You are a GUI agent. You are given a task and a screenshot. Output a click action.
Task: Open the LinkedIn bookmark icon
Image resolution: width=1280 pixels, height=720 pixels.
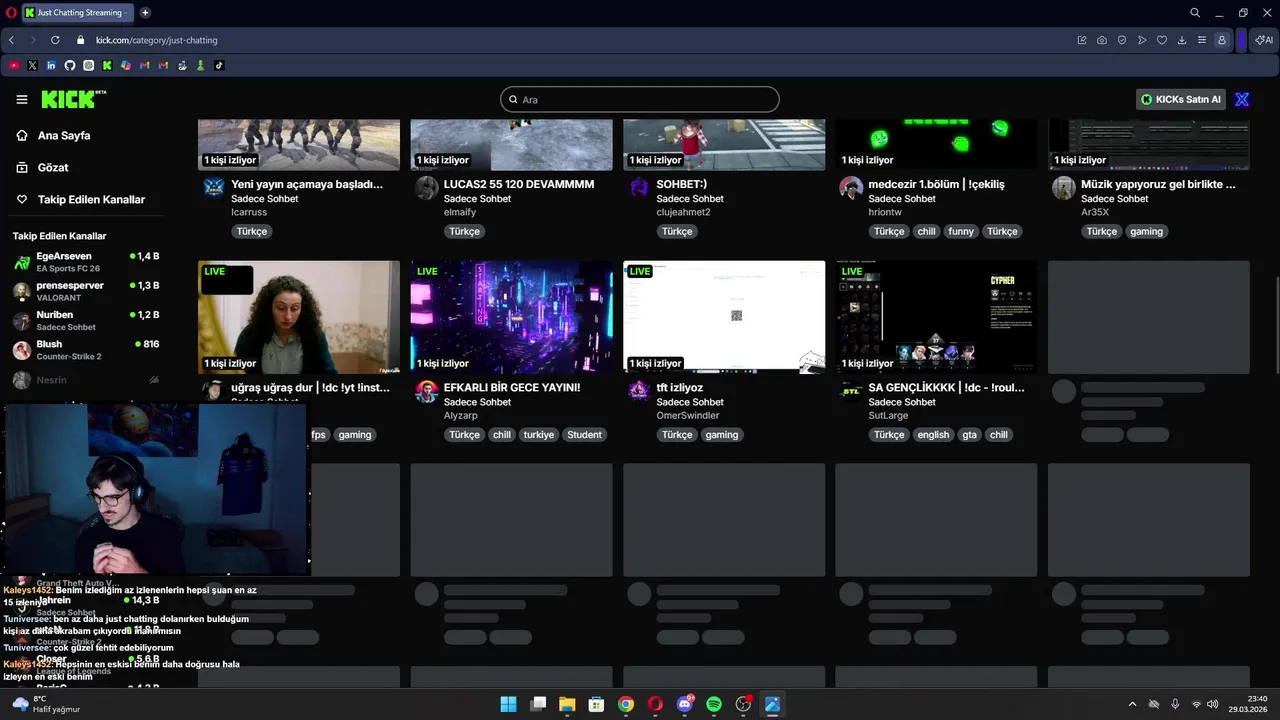tap(51, 66)
